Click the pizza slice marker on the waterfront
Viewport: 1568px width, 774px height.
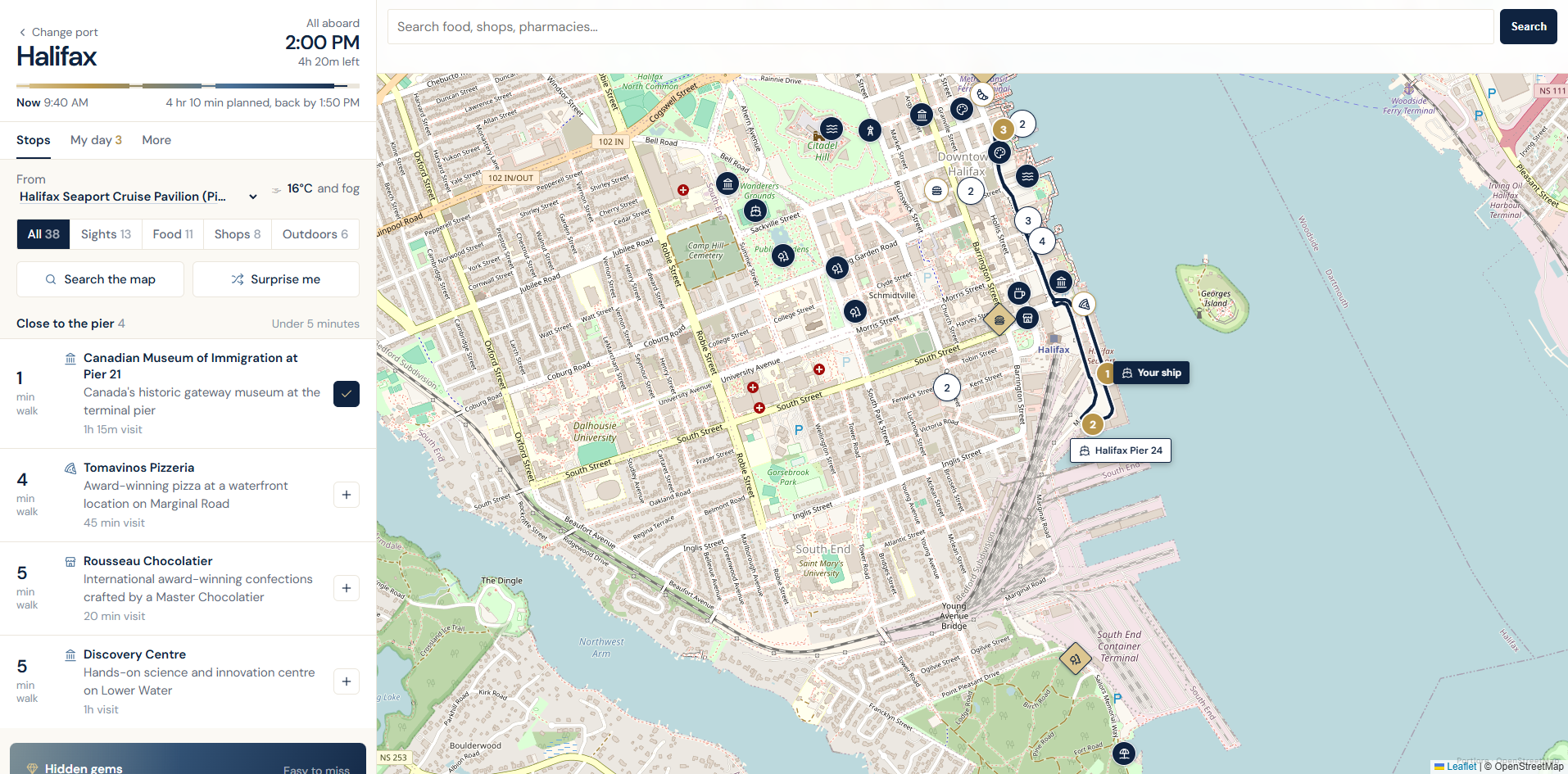coord(1084,305)
